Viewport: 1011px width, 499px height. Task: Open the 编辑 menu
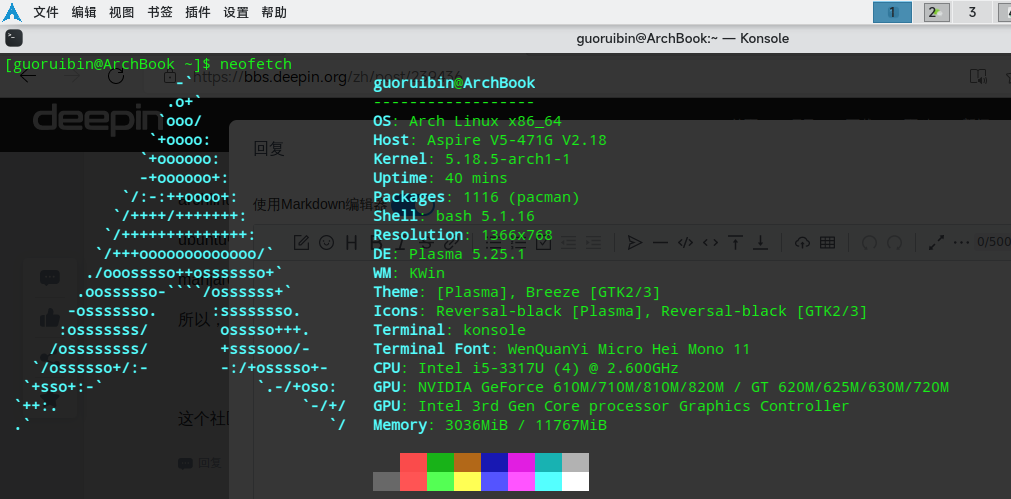click(x=84, y=12)
